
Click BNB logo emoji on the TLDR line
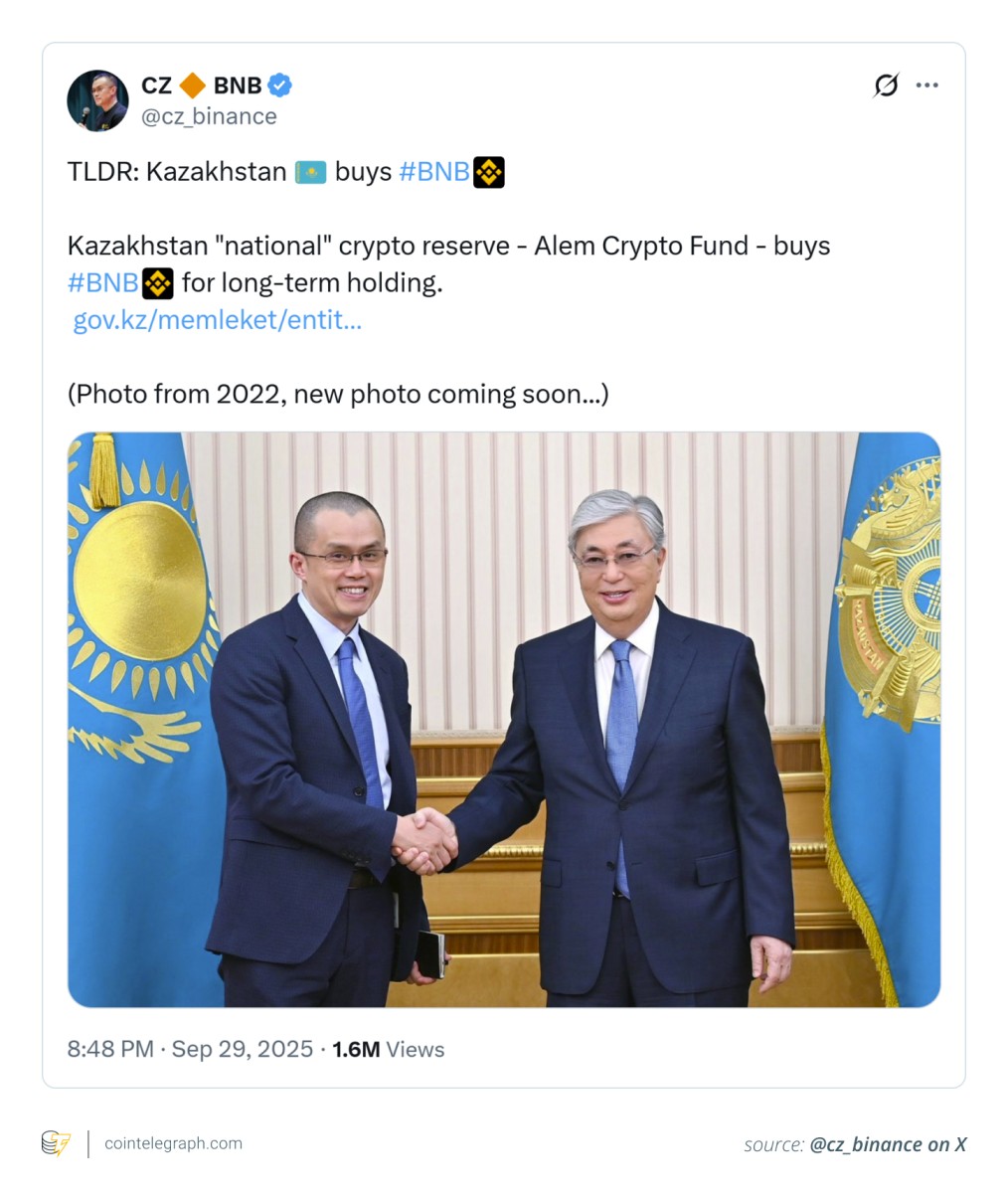coord(489,173)
